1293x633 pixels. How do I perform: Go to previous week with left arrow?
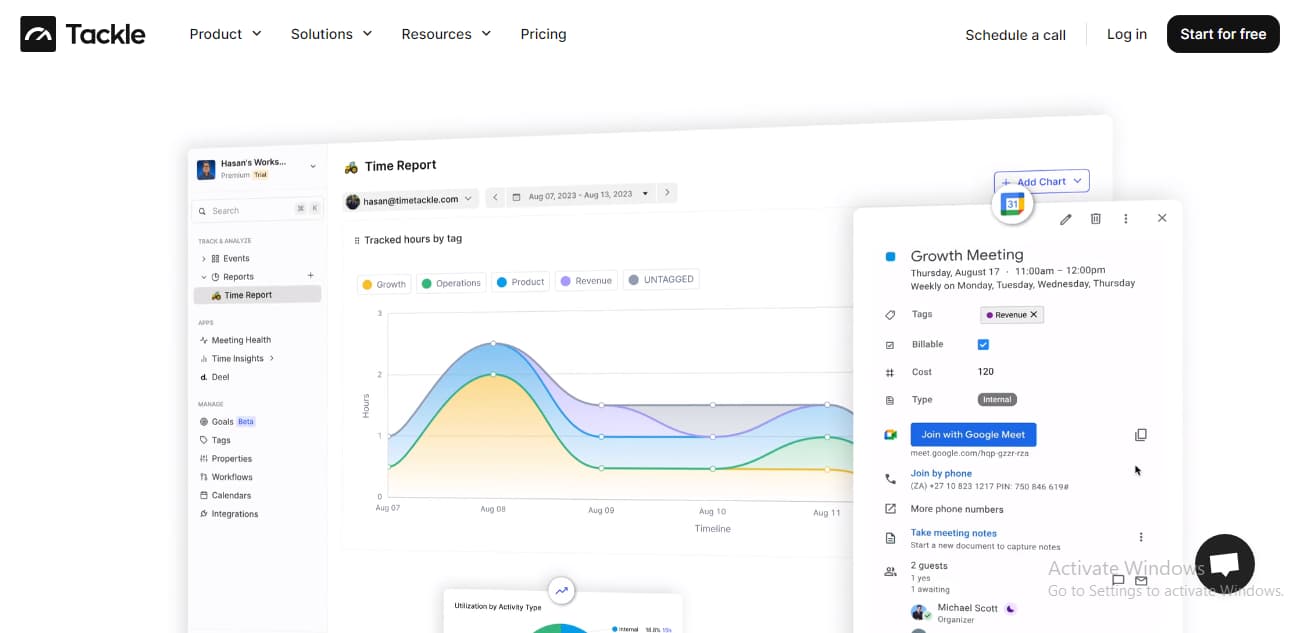click(x=495, y=197)
